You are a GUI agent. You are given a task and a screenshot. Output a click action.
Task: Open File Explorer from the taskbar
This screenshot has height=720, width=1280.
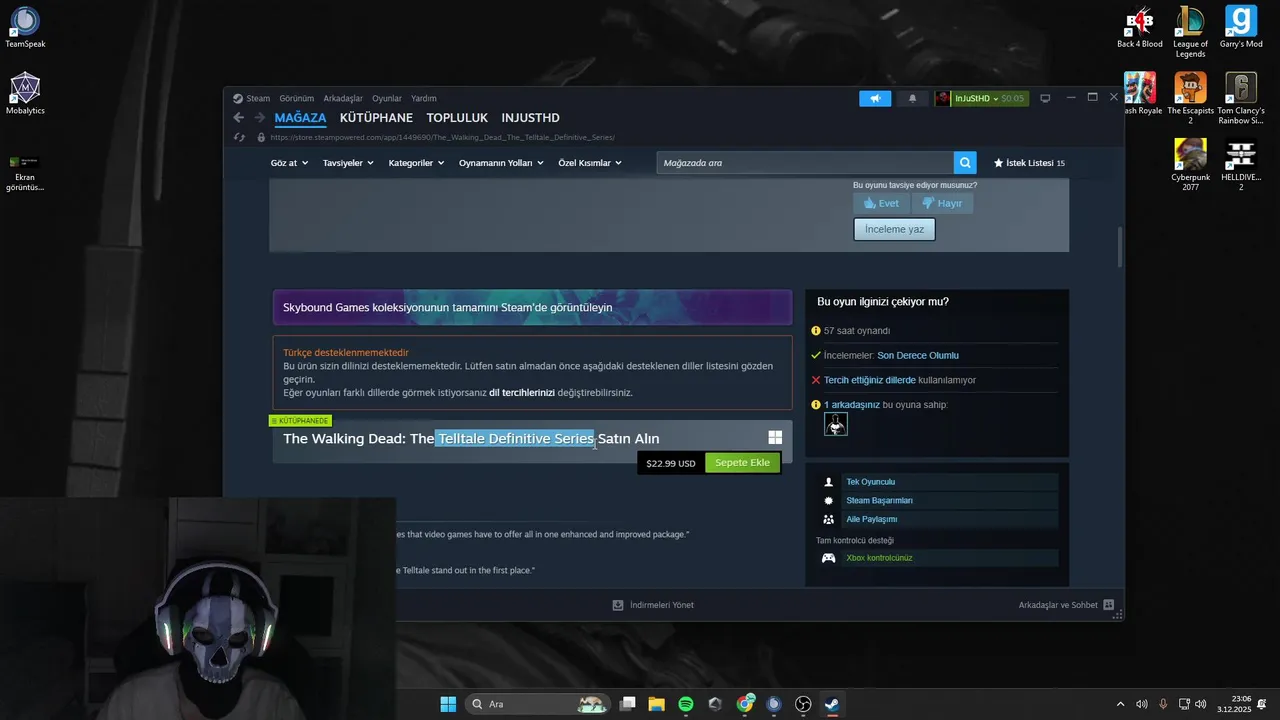point(656,704)
